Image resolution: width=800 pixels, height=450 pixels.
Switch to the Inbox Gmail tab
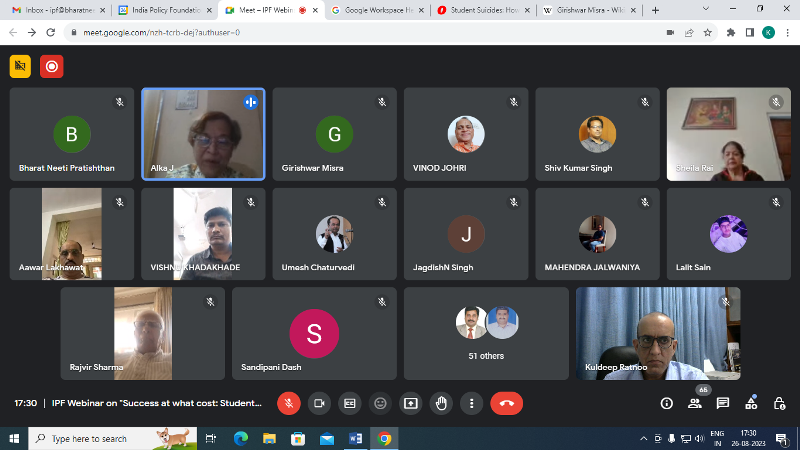(52, 10)
